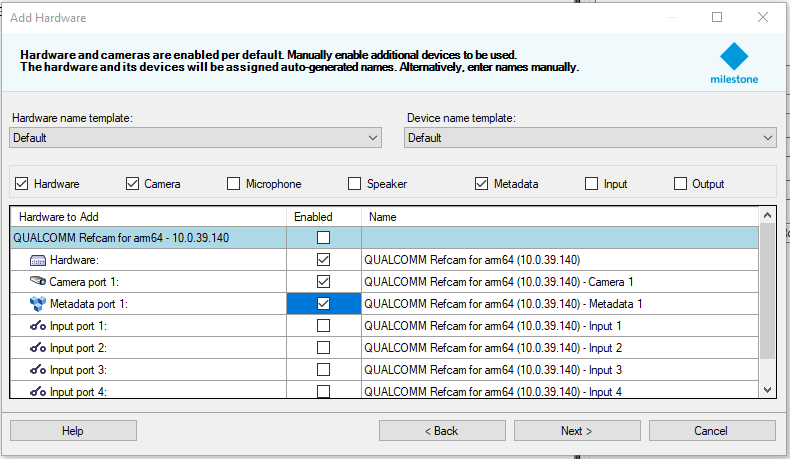790x459 pixels.
Task: Click the Metadata port 1 cube icon
Action: click(x=38, y=304)
